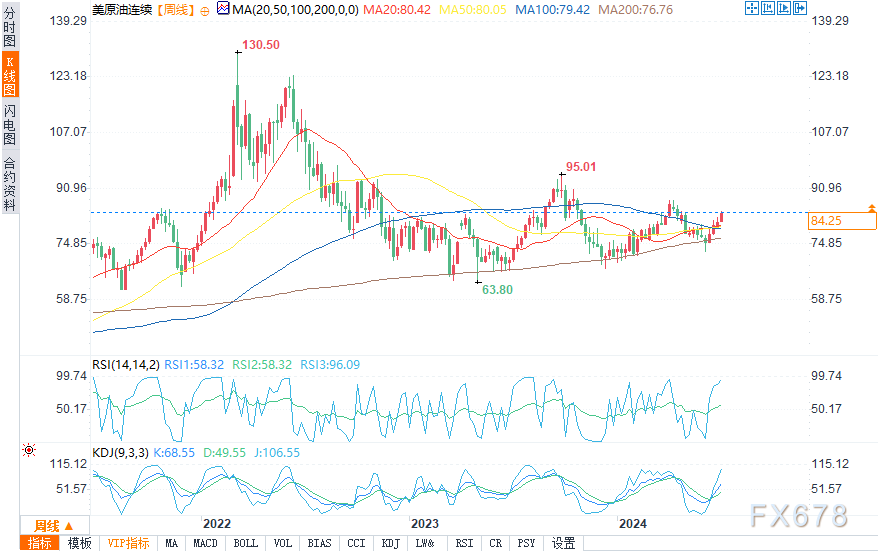The height and width of the screenshot is (551, 878).
Task: Click the shift-chart-right axis icon
Action: point(783,8)
